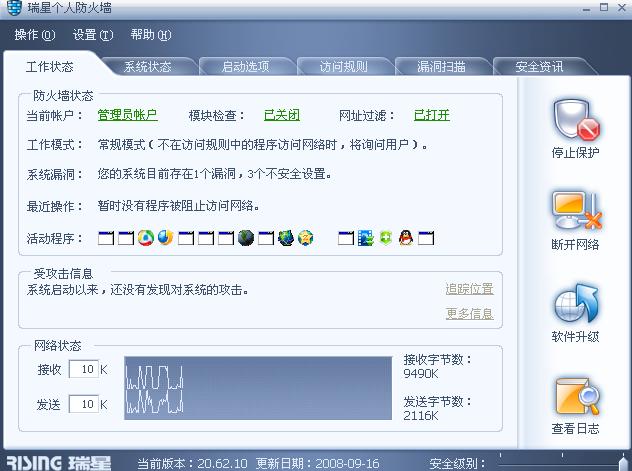Switch to the 漏洞扫描 tab
Viewport: 632px width, 471px height.
click(442, 66)
